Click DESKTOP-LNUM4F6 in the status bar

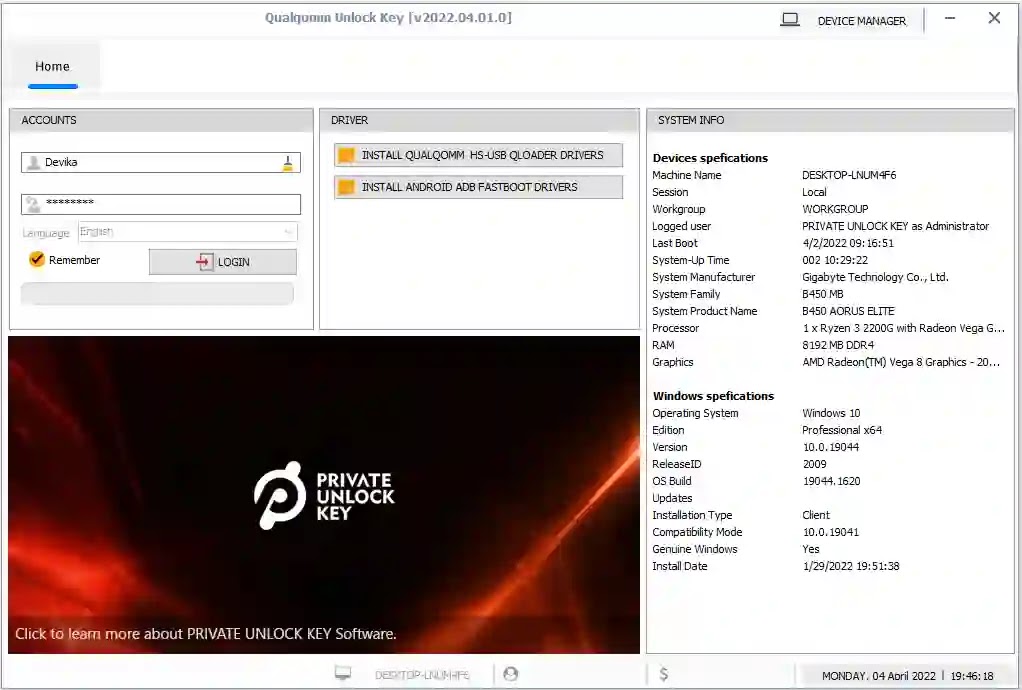point(422,675)
